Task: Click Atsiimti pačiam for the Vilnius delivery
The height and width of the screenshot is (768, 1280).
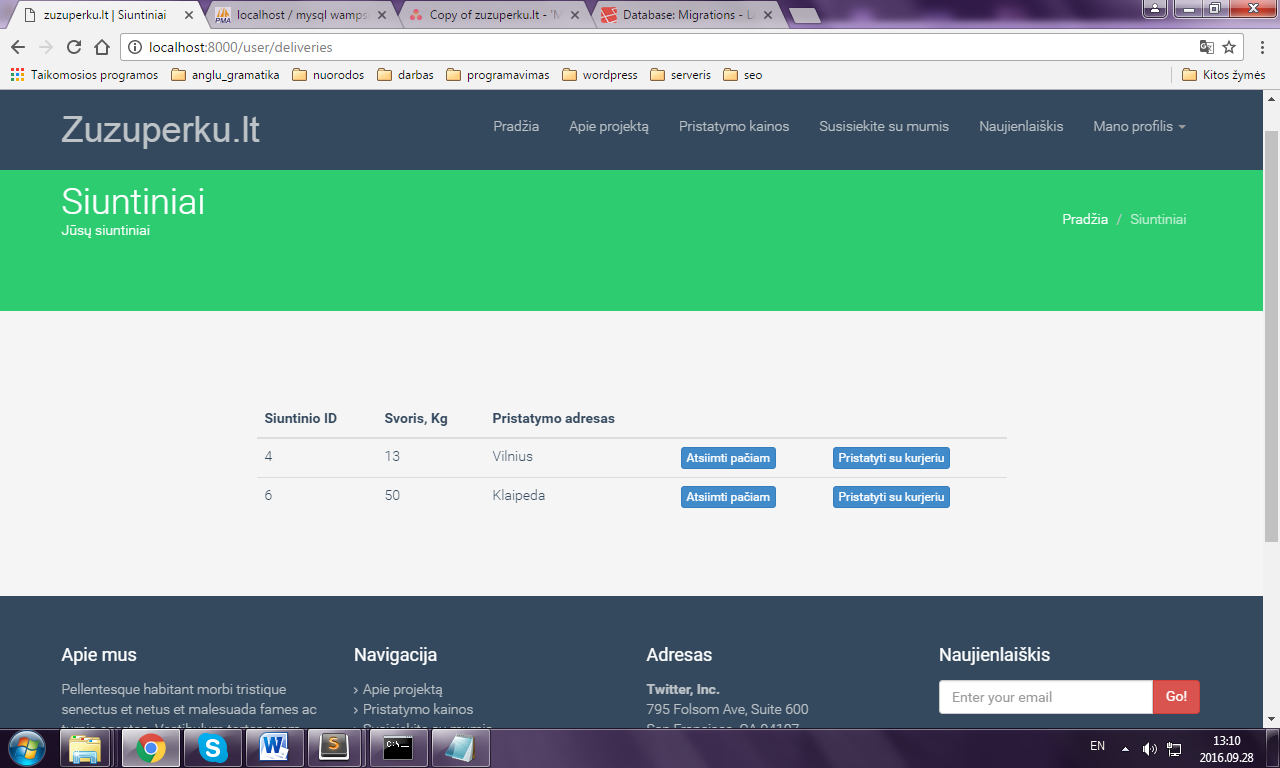Action: 728,458
